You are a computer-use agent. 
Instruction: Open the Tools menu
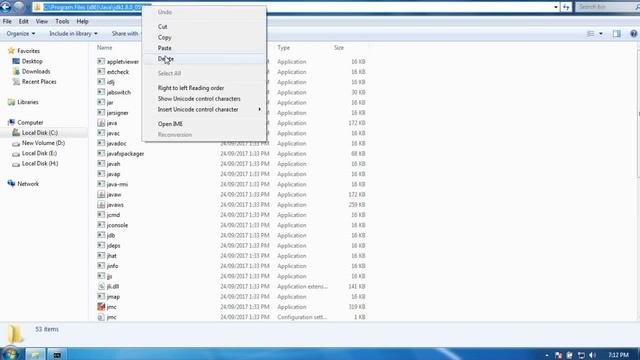click(62, 21)
